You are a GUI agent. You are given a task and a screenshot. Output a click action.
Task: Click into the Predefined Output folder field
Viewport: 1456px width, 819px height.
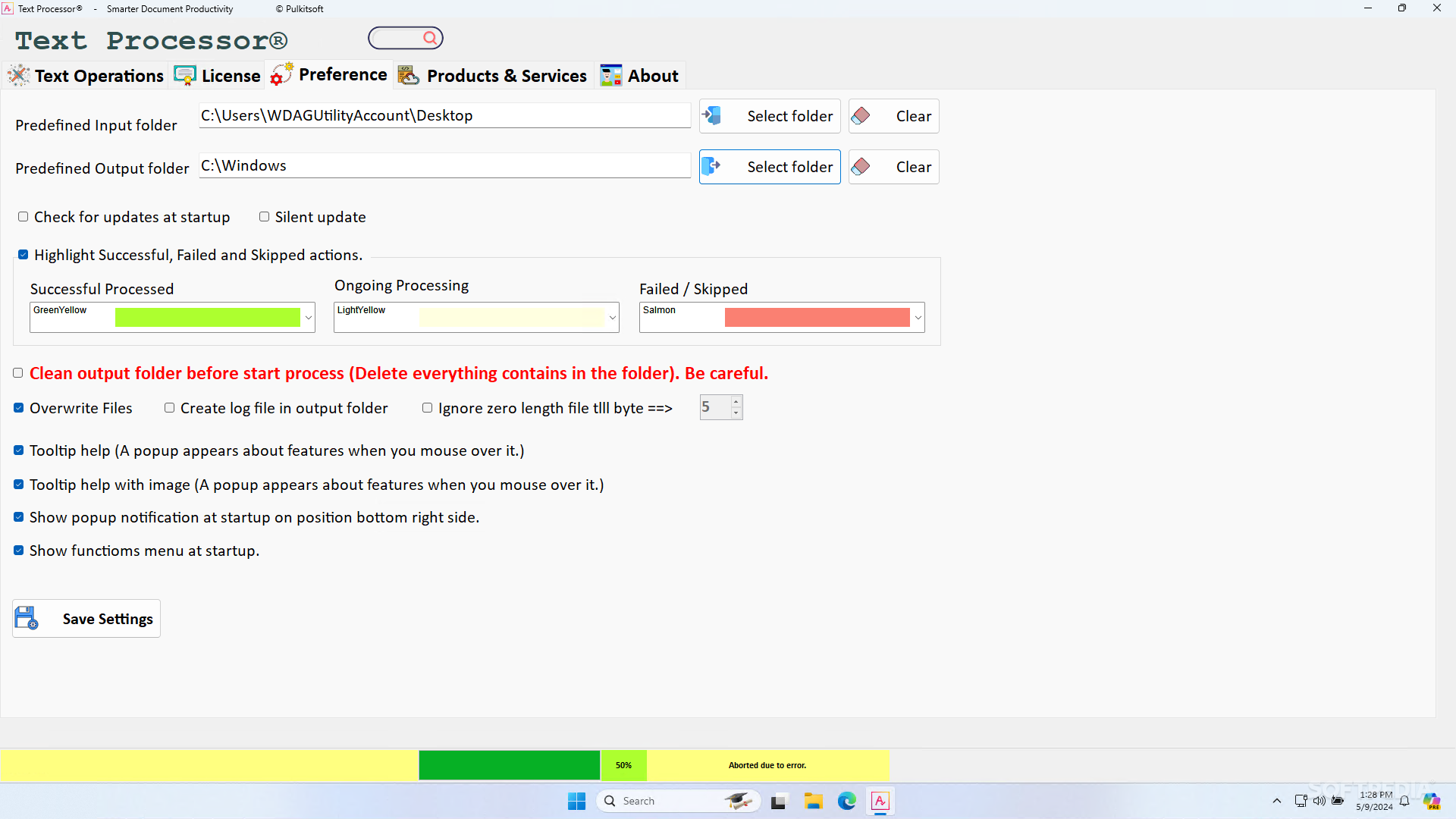click(444, 165)
